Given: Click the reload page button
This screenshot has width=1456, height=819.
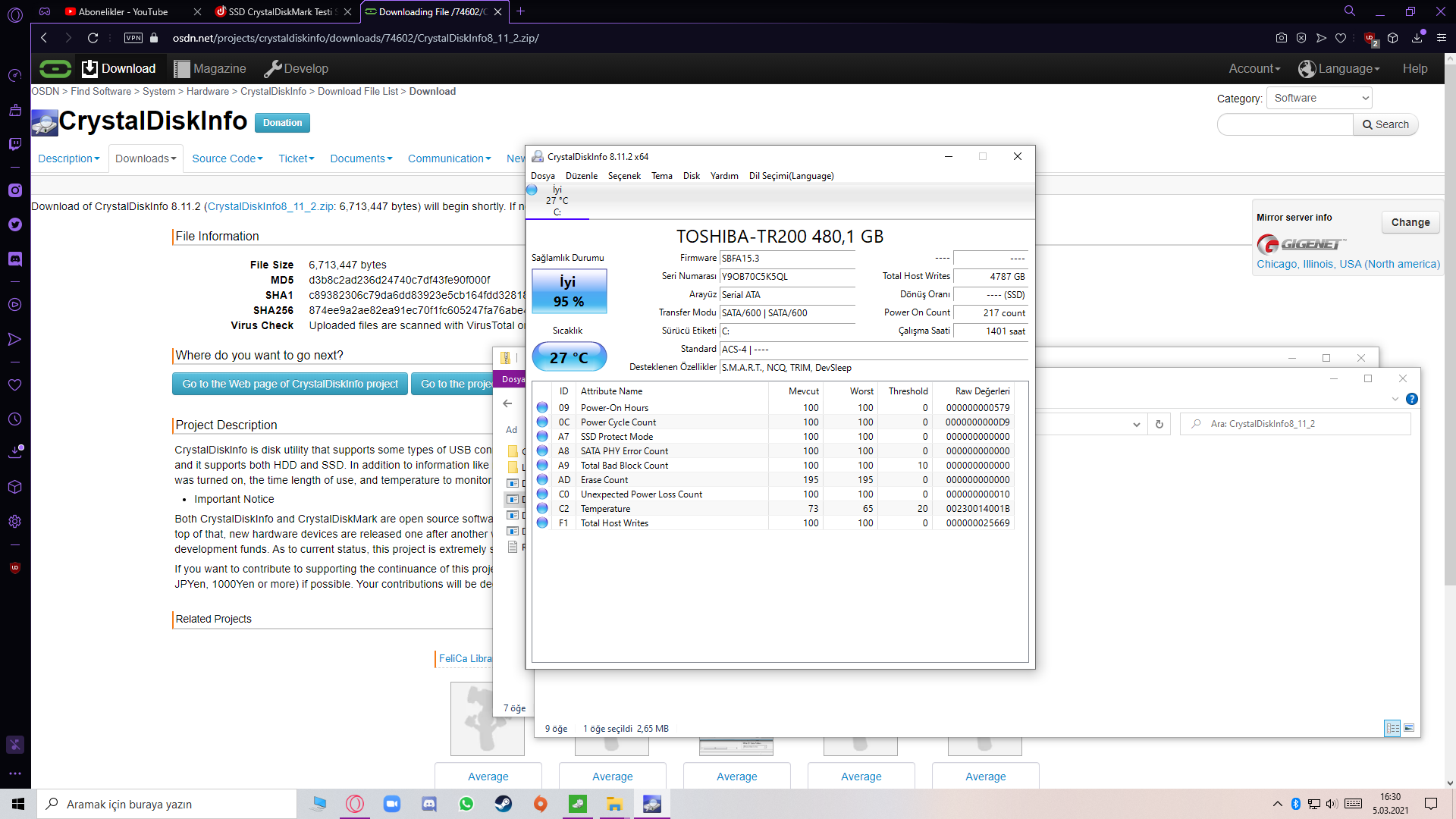Looking at the screenshot, I should (93, 38).
